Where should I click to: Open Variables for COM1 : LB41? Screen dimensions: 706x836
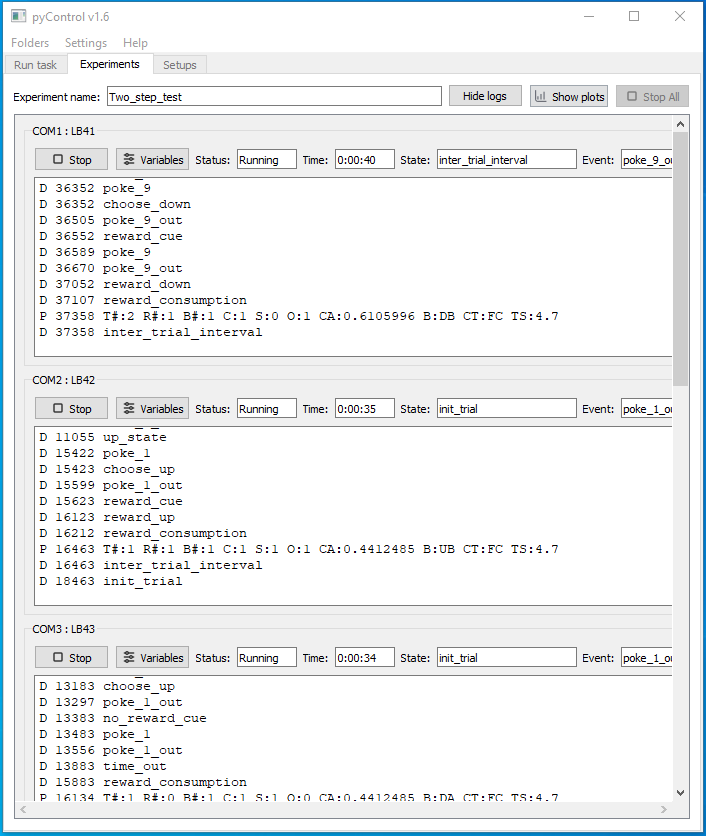point(153,159)
